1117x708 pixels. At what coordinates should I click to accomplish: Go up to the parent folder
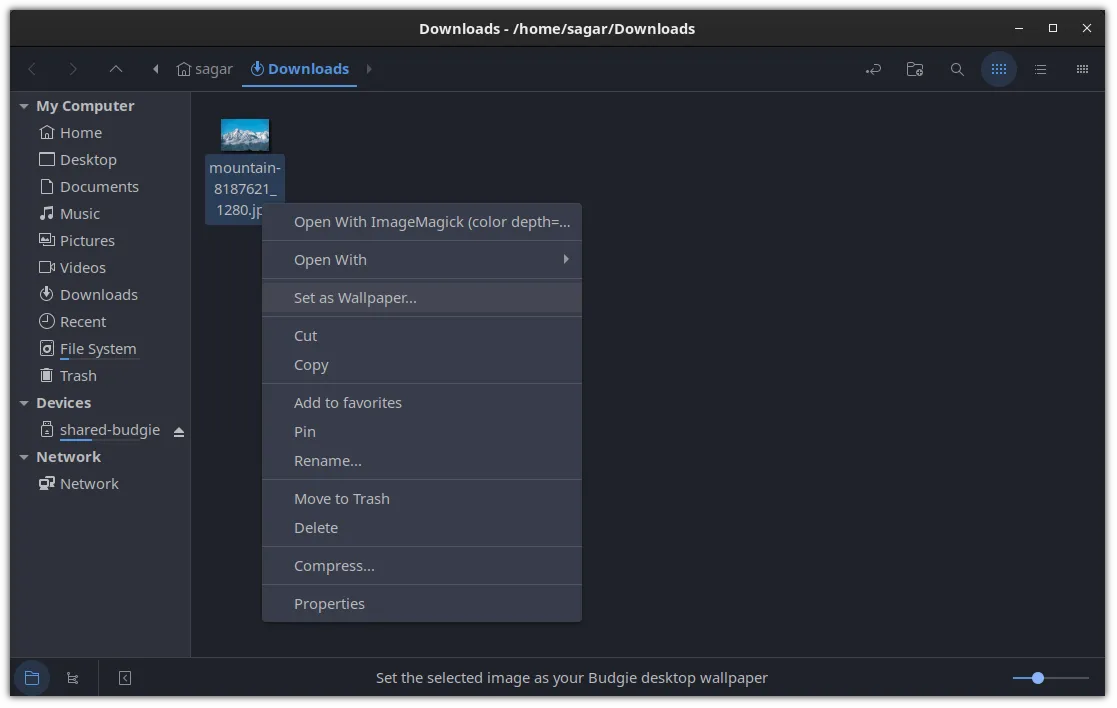116,69
